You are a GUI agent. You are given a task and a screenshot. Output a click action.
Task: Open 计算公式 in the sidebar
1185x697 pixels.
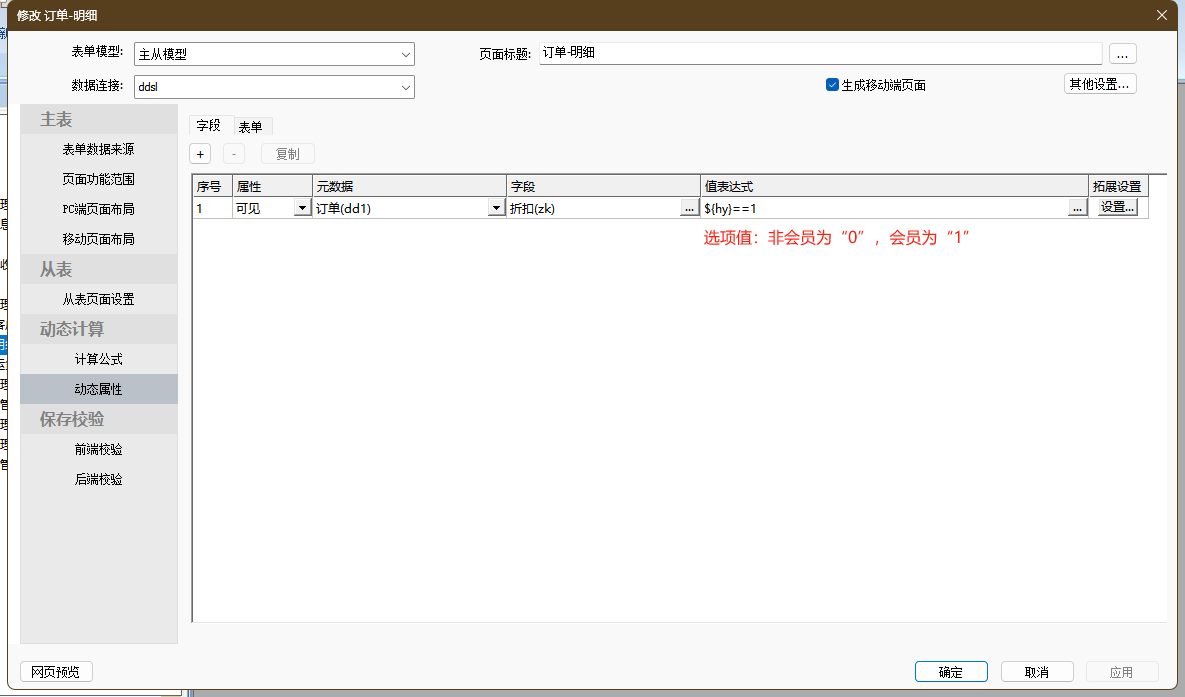point(99,359)
